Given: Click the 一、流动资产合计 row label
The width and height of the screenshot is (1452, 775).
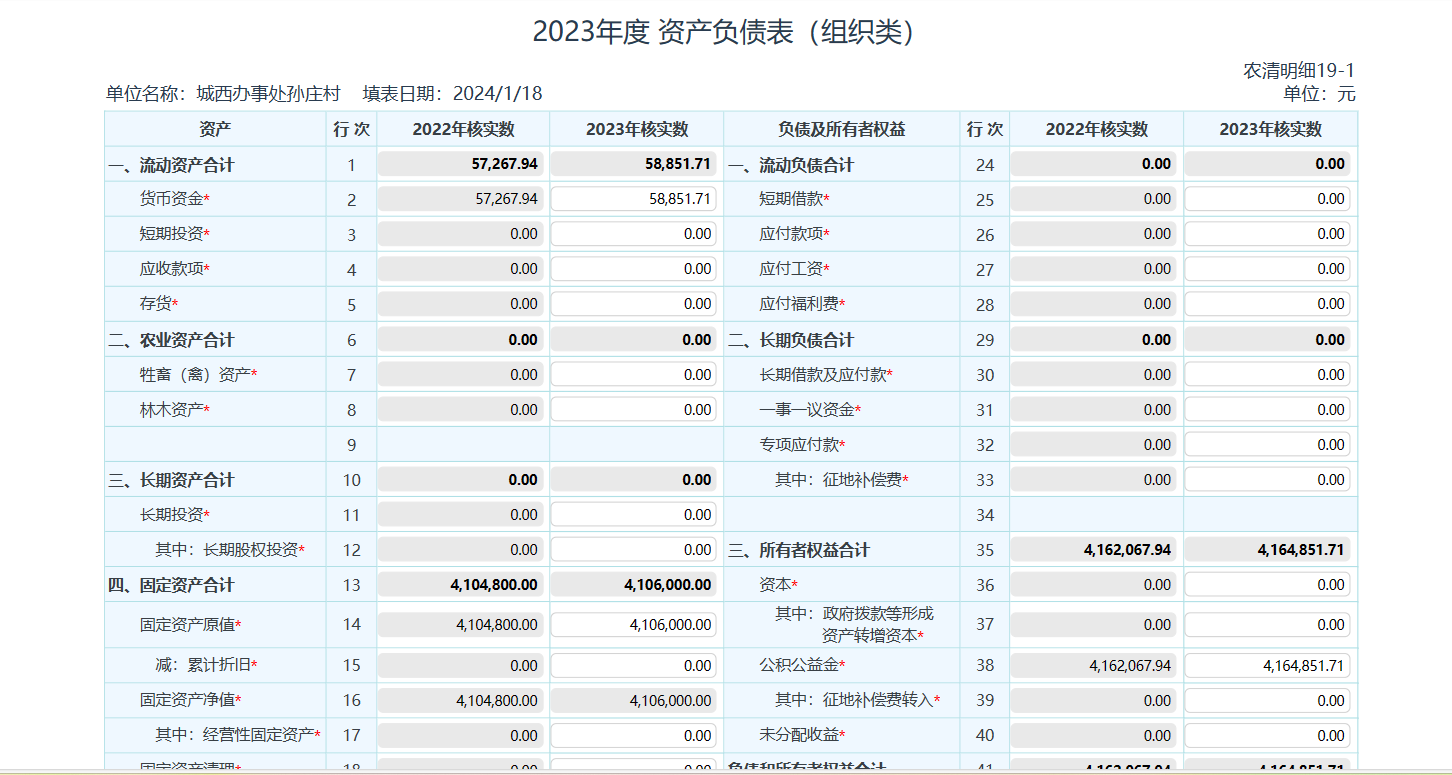Looking at the screenshot, I should [x=171, y=165].
